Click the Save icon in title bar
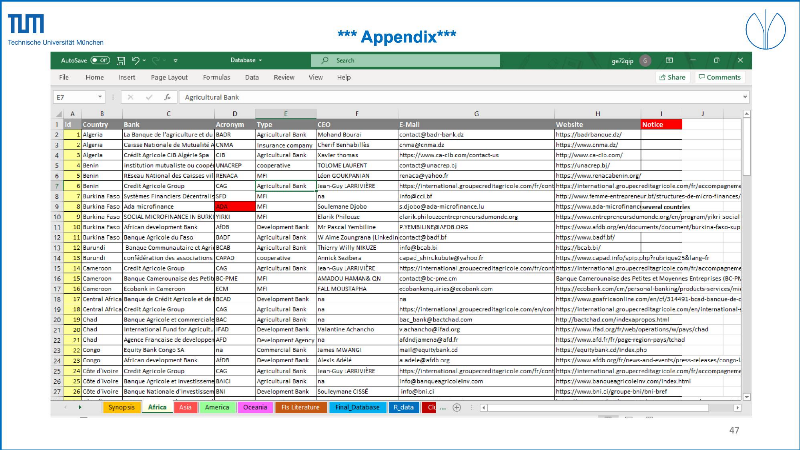The height and width of the screenshot is (450, 800). 121,61
